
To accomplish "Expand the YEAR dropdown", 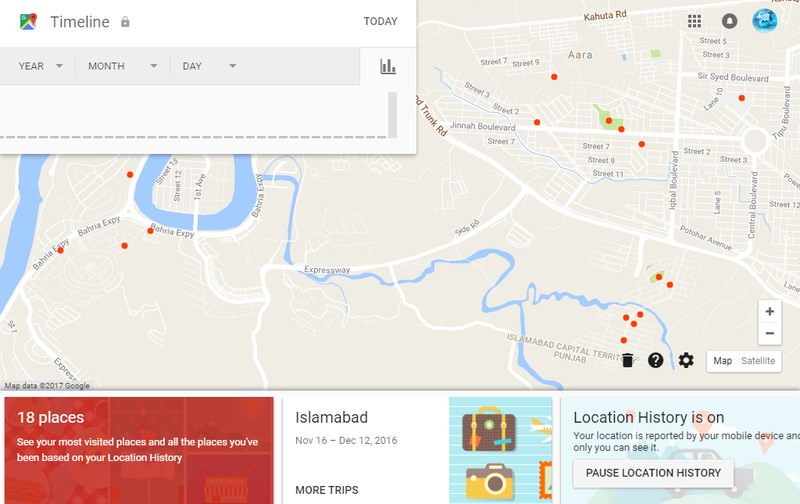I will (41, 66).
